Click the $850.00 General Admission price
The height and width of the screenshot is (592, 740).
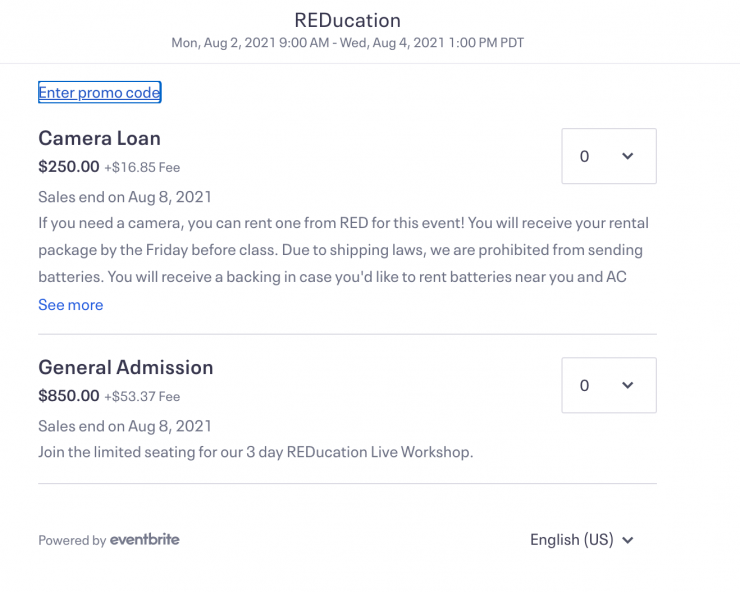click(x=68, y=396)
